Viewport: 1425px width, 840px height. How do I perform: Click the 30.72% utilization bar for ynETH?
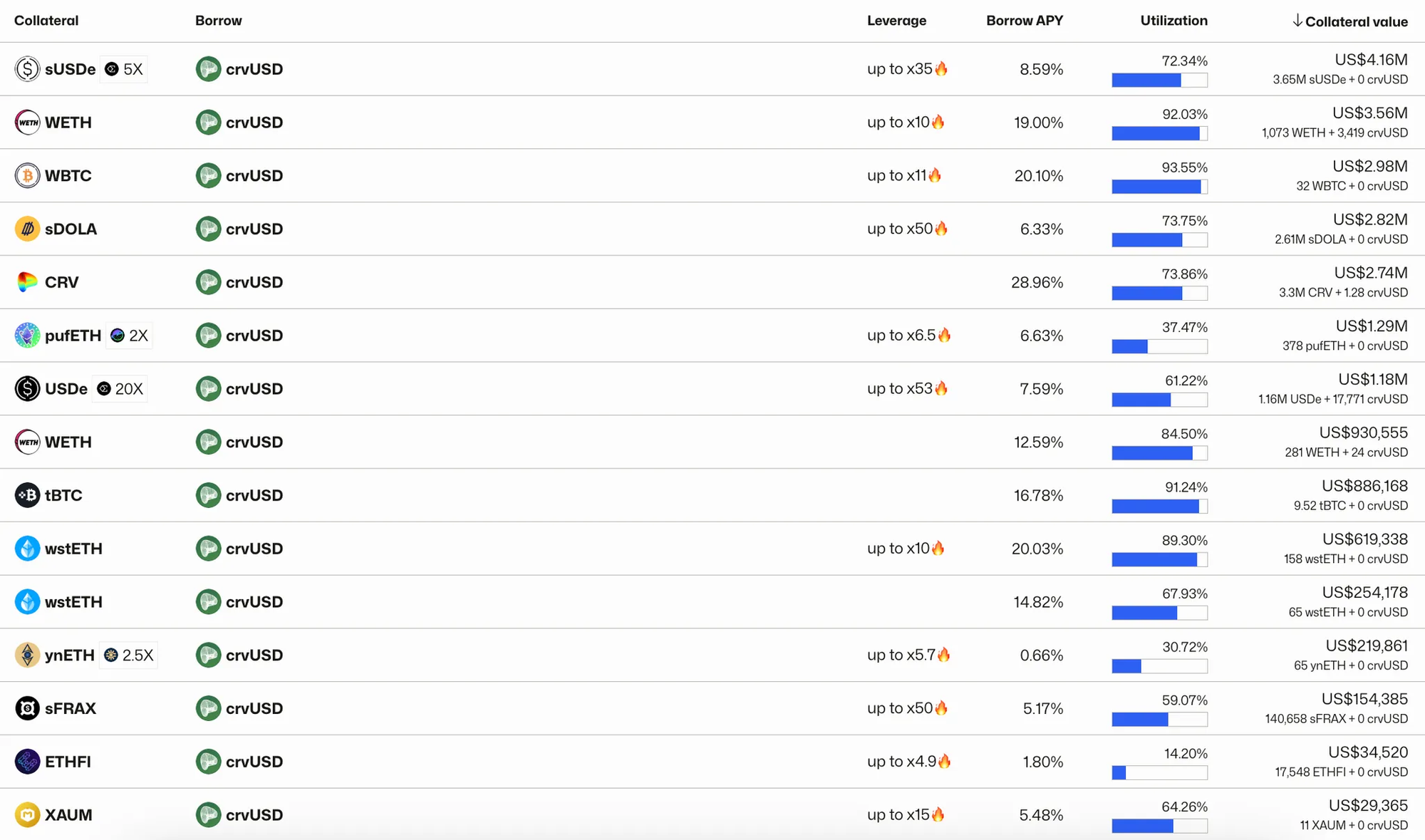pos(1160,666)
